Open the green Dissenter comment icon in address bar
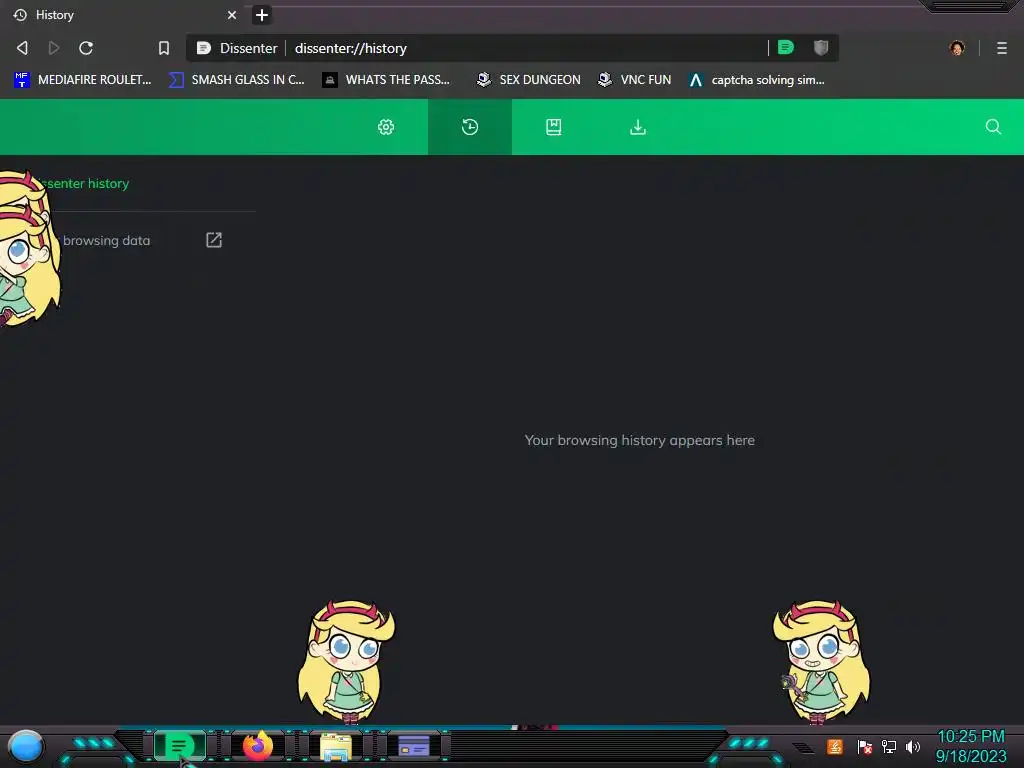Screen dimensions: 1024x768 (x=786, y=48)
